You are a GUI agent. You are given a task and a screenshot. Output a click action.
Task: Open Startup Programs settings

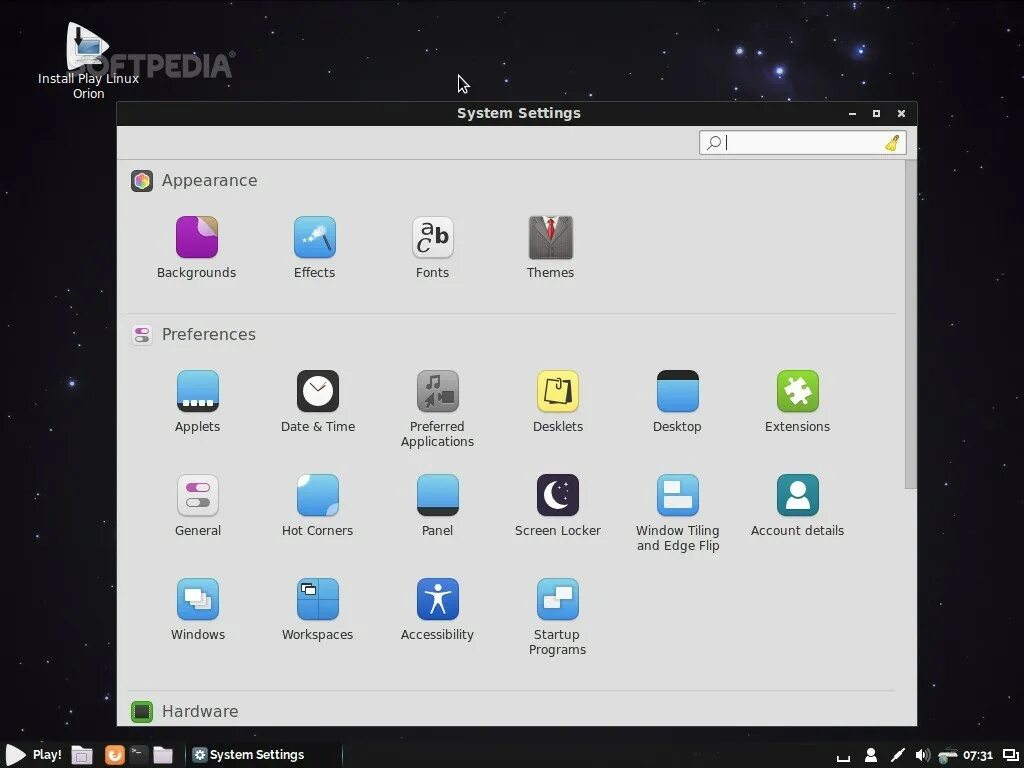pyautogui.click(x=558, y=616)
